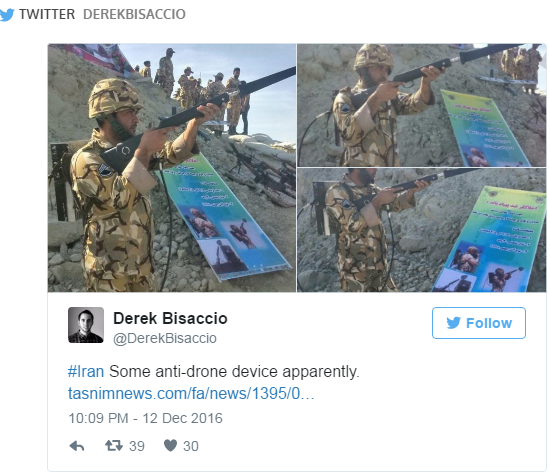Image resolution: width=550 pixels, height=474 pixels.
Task: Click the tweet text about anti-drone device
Action: pos(234,372)
